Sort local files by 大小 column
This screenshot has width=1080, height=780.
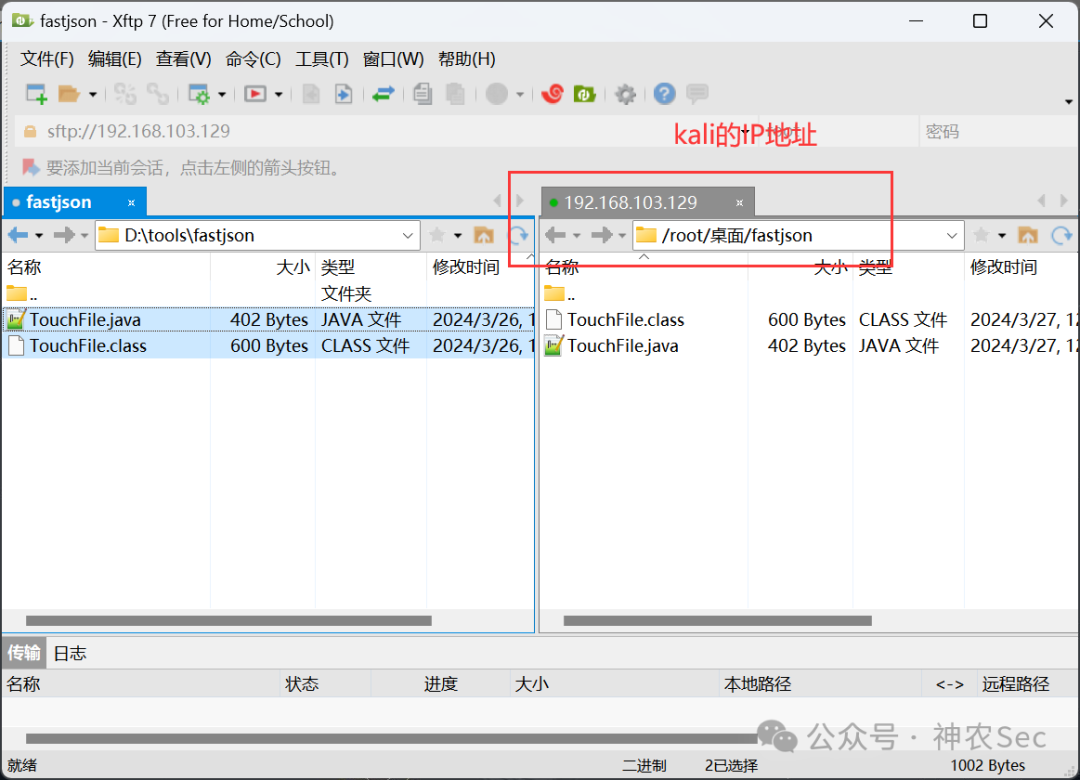(x=262, y=267)
